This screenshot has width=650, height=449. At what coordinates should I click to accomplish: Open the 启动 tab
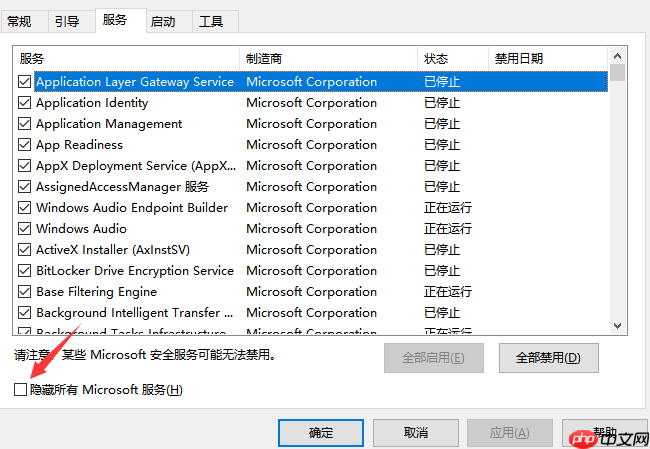169,22
